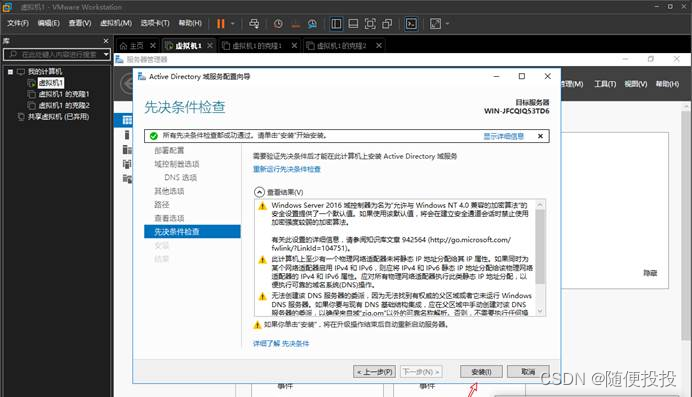Screen dimensions: 692x397
Task: Select 共享虚拟机 (已弃用) in the library
Action: tap(58, 117)
